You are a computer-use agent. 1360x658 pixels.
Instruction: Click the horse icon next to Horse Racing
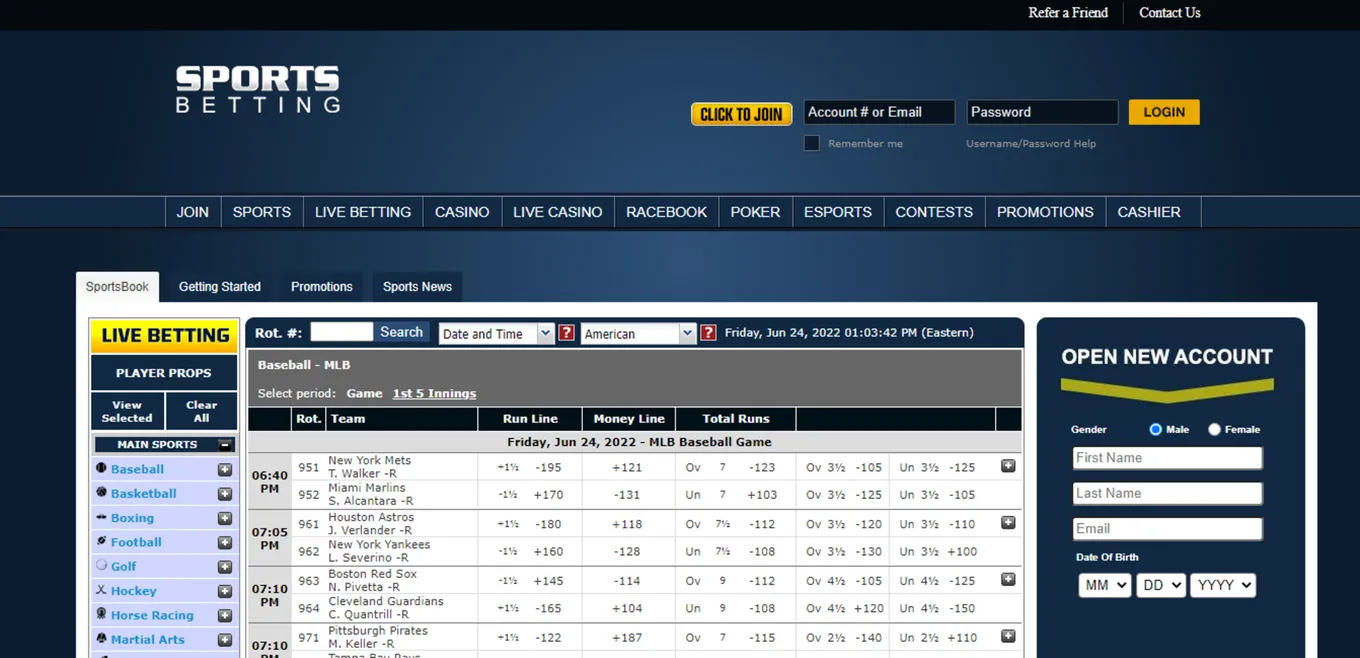tap(101, 614)
